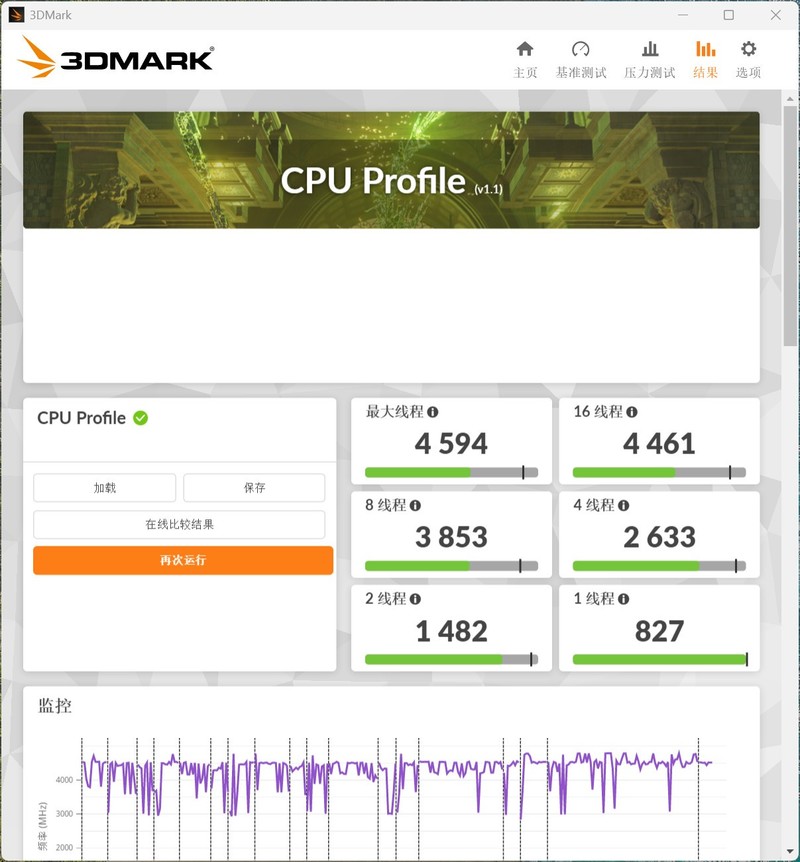800x862 pixels.
Task: Click the 4000 frequency axis label
Action: click(x=64, y=780)
